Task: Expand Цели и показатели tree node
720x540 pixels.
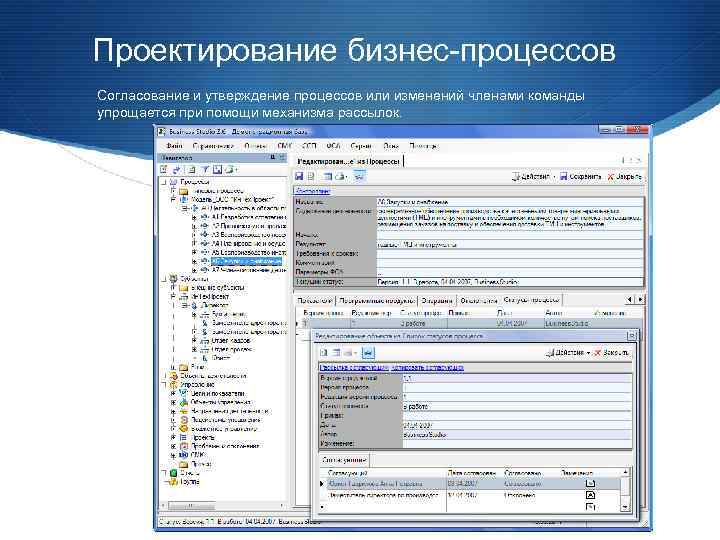Action: click(x=174, y=394)
